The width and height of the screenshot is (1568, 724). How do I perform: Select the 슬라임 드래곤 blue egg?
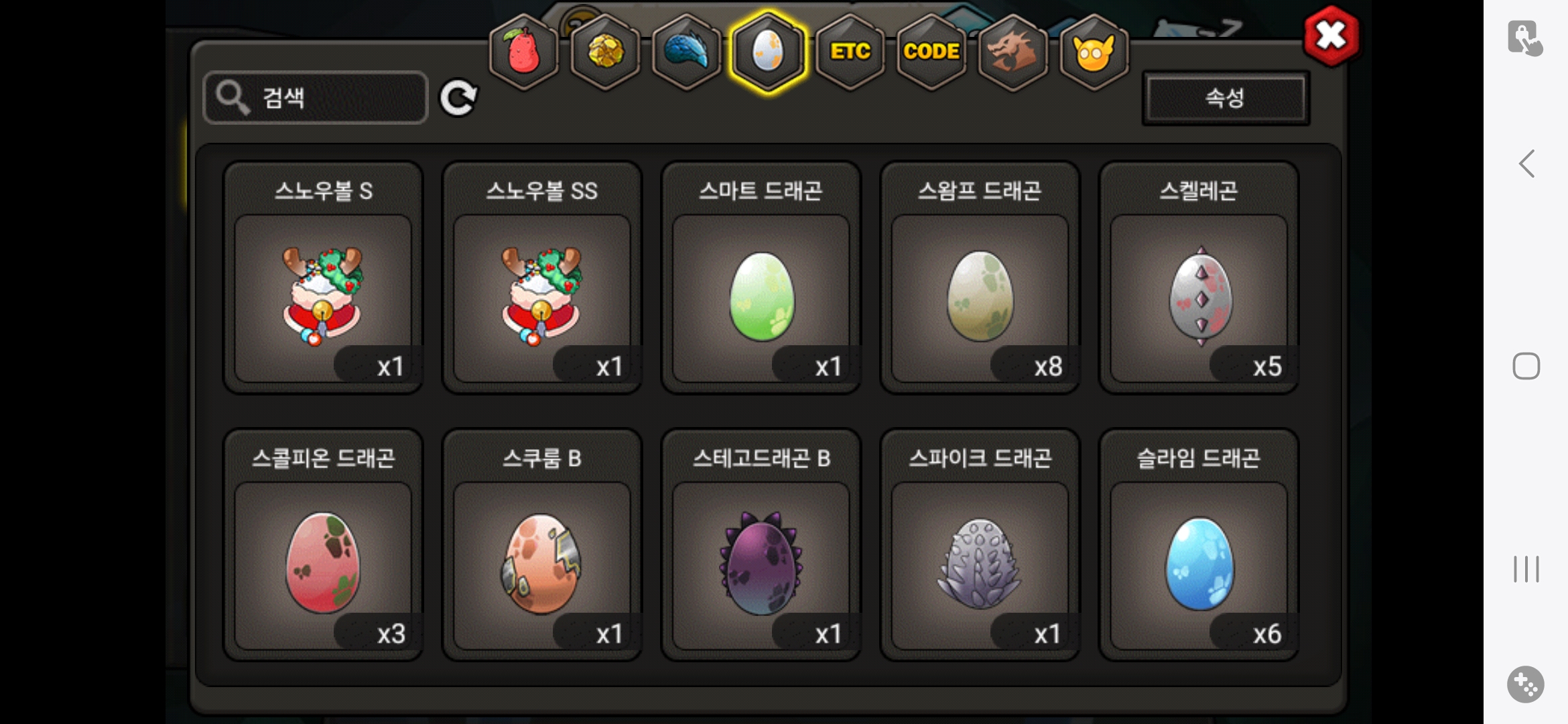[x=1199, y=545]
